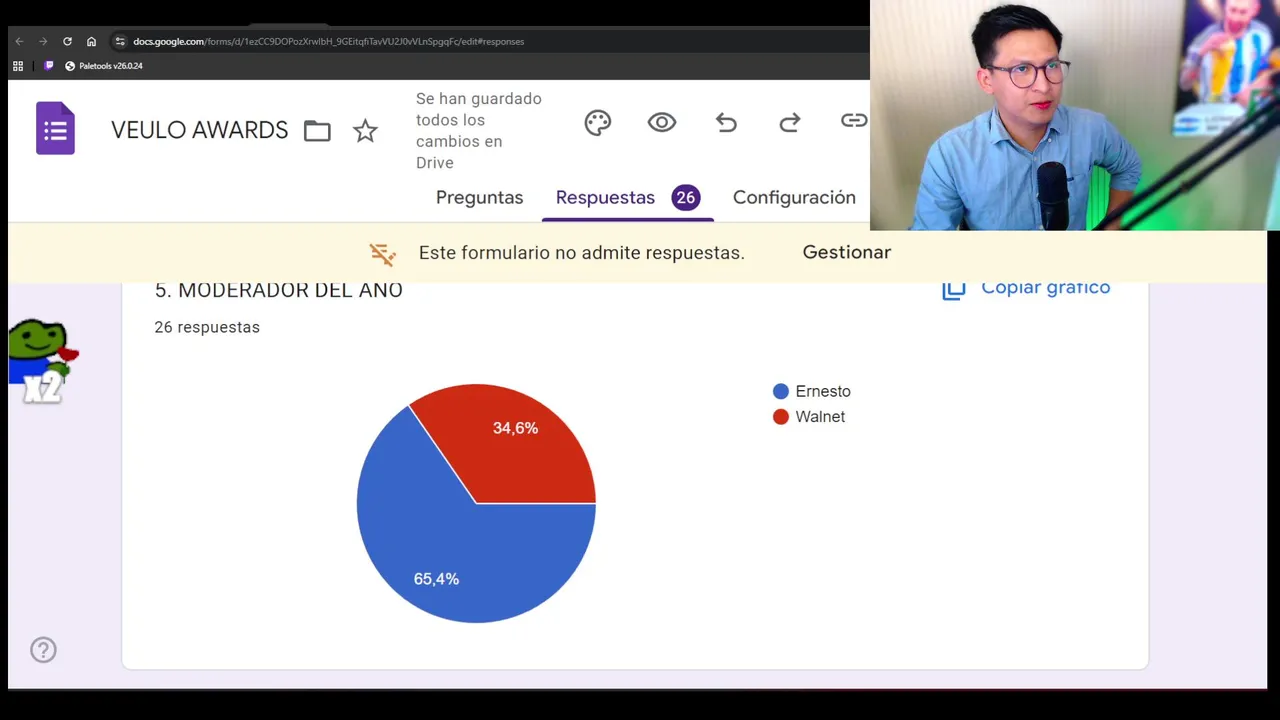Reload the page
Image resolution: width=1280 pixels, height=720 pixels.
[67, 41]
